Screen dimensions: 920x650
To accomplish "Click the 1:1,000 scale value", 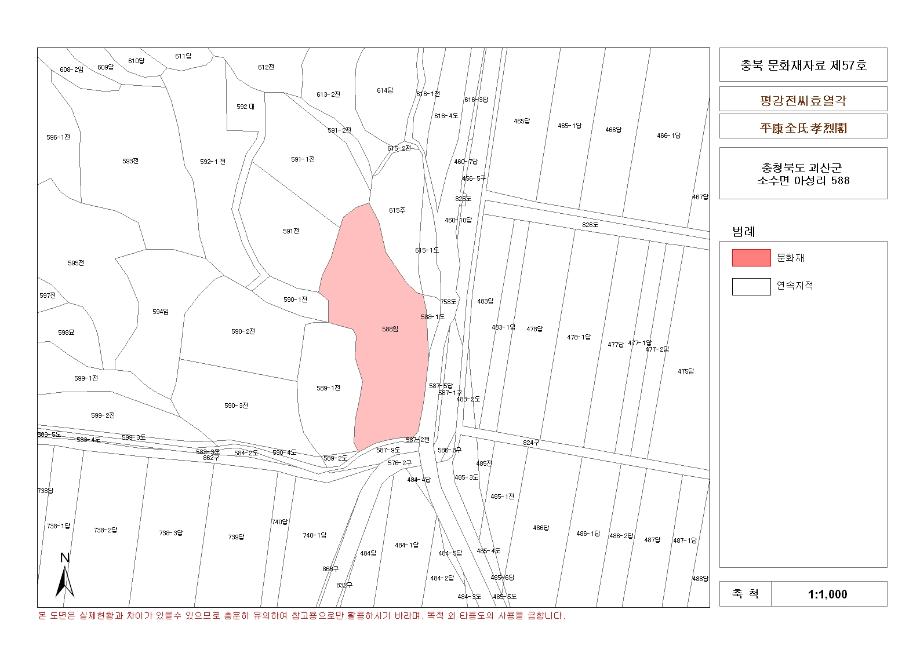I will pos(827,594).
